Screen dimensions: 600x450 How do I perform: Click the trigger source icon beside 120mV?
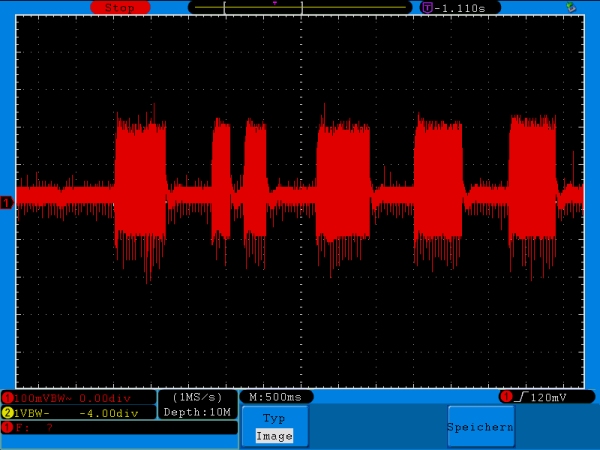(505, 397)
